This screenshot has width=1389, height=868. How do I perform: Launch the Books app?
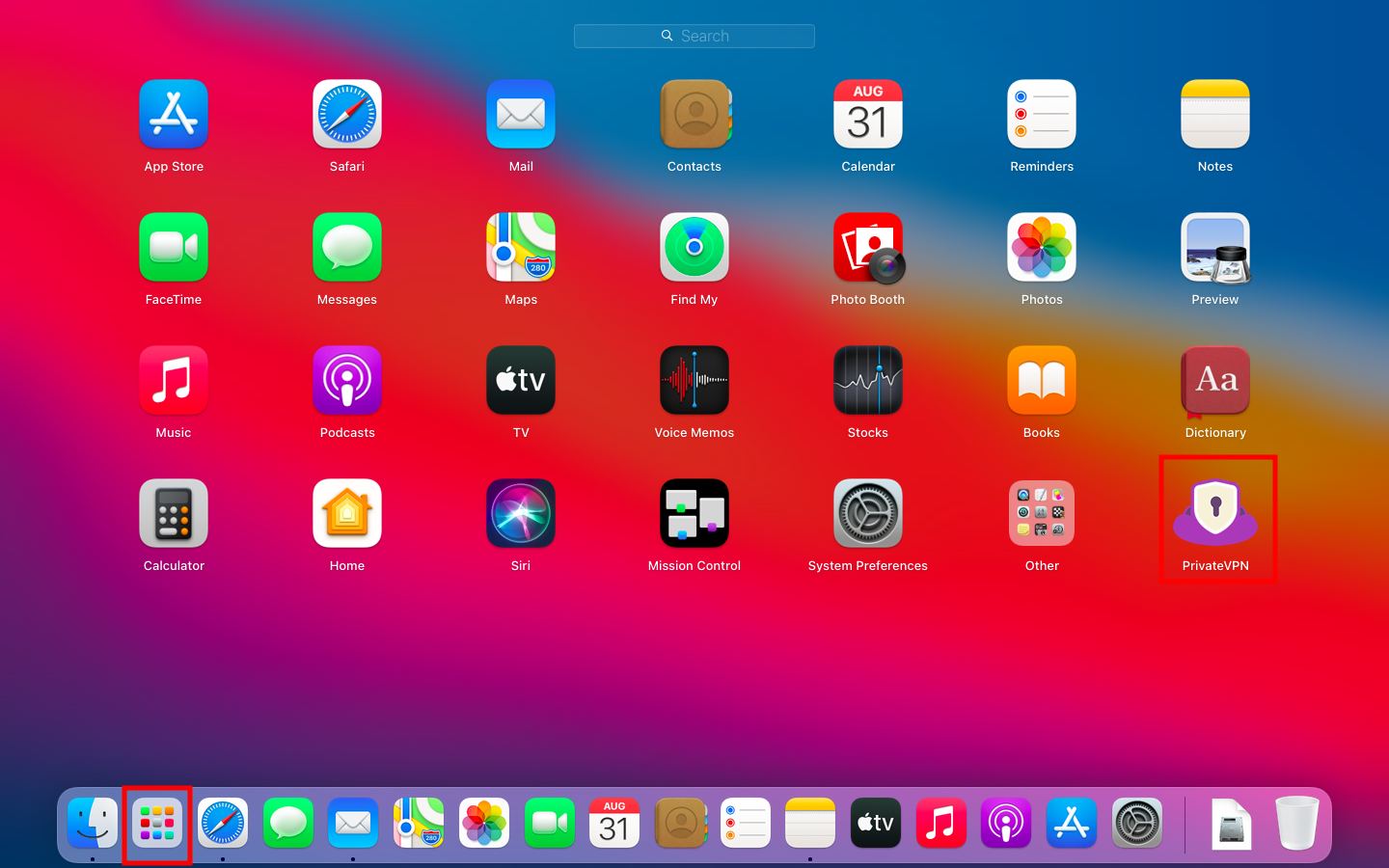click(x=1042, y=380)
